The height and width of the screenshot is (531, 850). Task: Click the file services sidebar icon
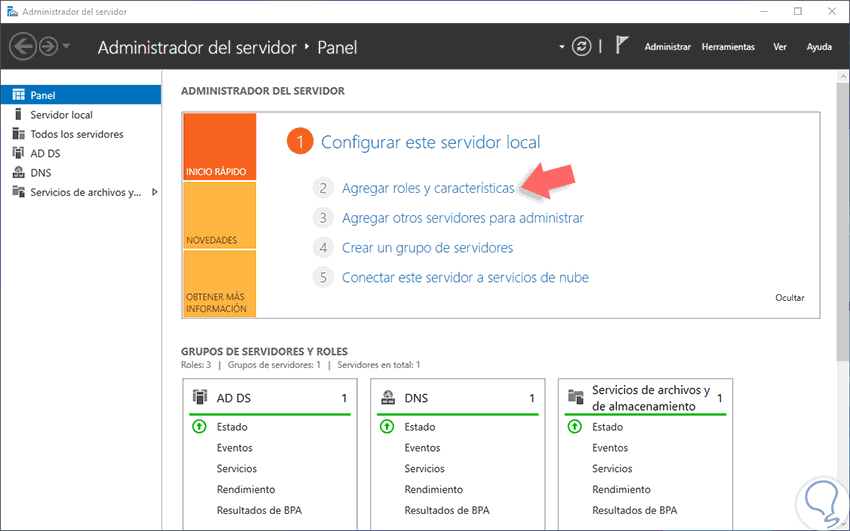[18, 192]
